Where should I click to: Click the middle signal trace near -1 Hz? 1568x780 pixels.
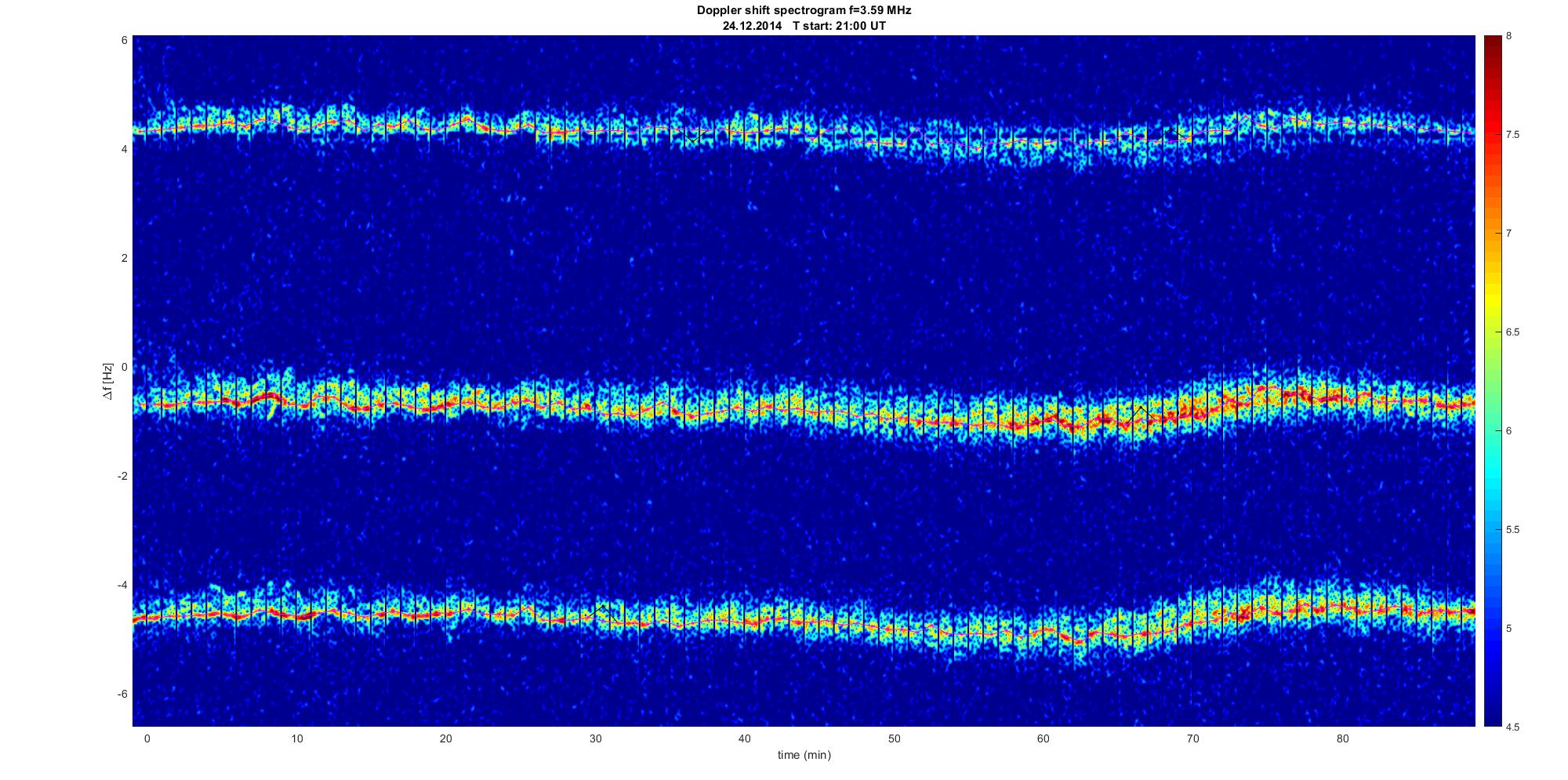pyautogui.click(x=804, y=410)
